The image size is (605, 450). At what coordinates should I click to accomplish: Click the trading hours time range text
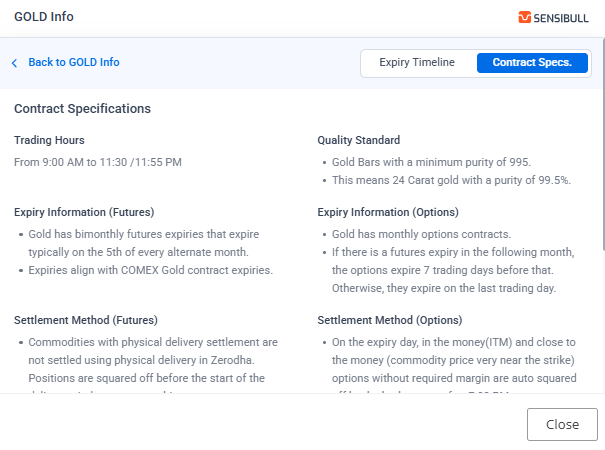(98, 161)
